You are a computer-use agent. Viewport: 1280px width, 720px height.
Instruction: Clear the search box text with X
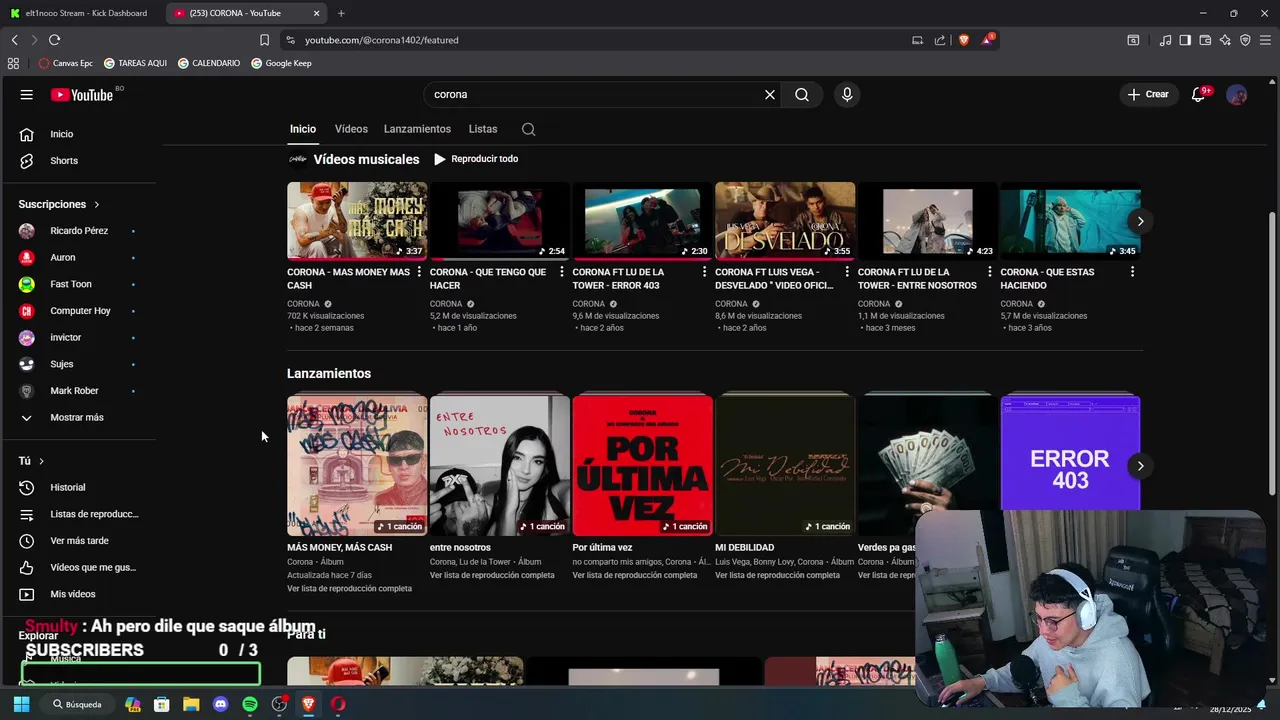770,94
